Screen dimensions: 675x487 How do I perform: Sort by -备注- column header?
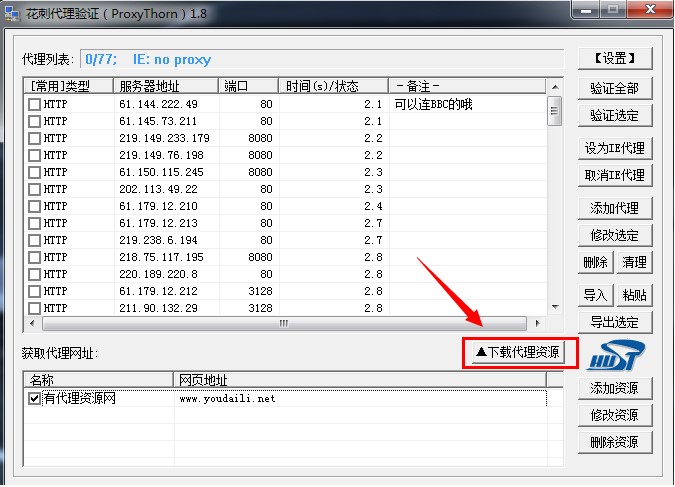[x=467, y=86]
